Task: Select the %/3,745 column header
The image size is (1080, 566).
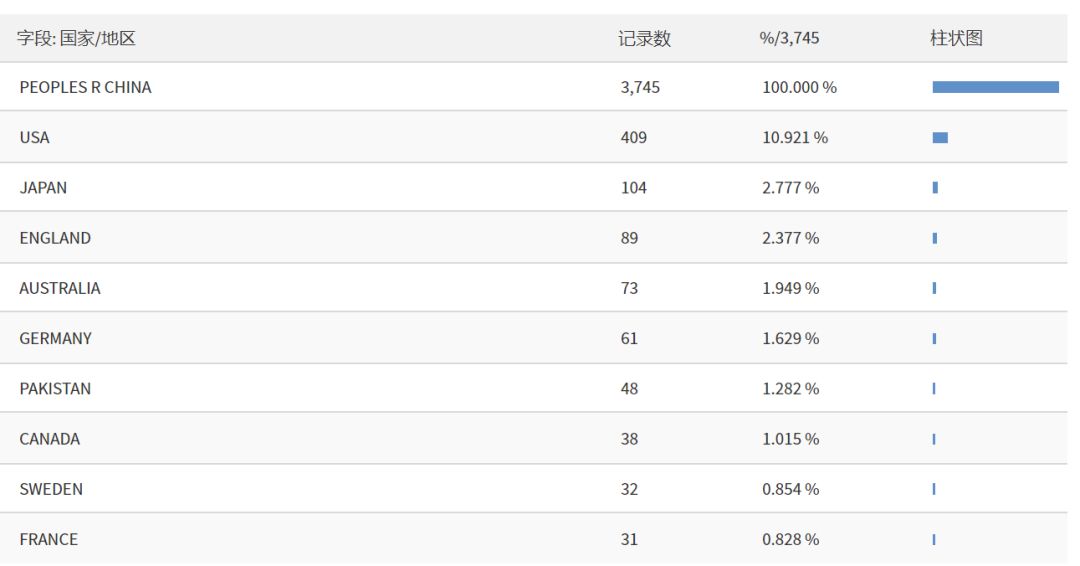Action: pos(789,39)
